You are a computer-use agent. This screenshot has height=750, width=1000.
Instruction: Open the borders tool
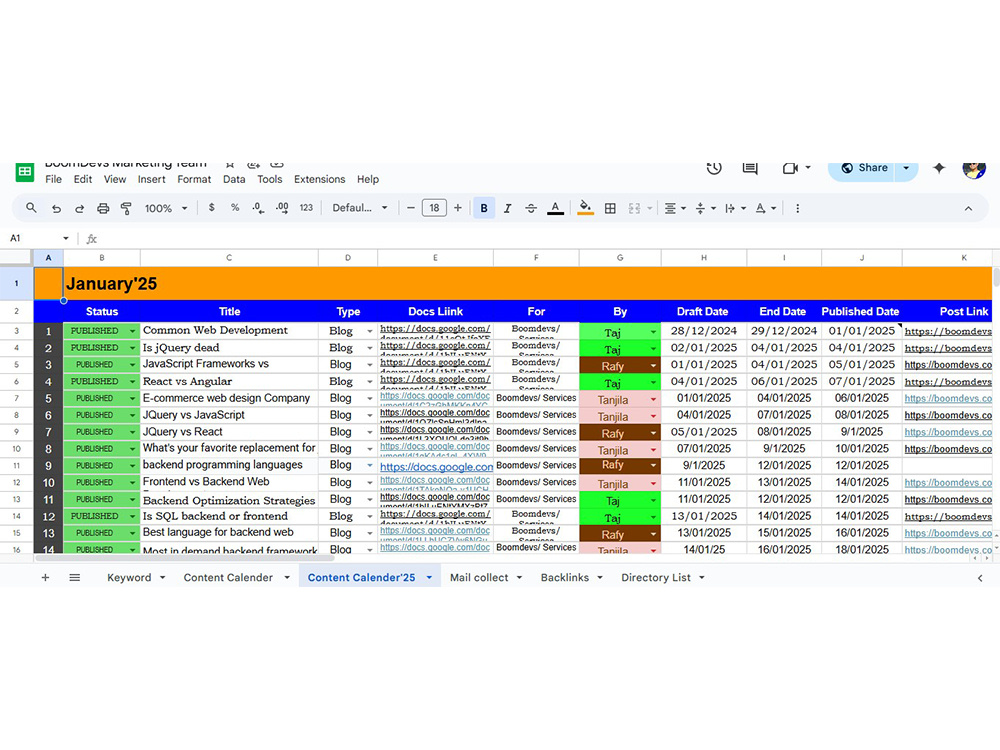(610, 208)
